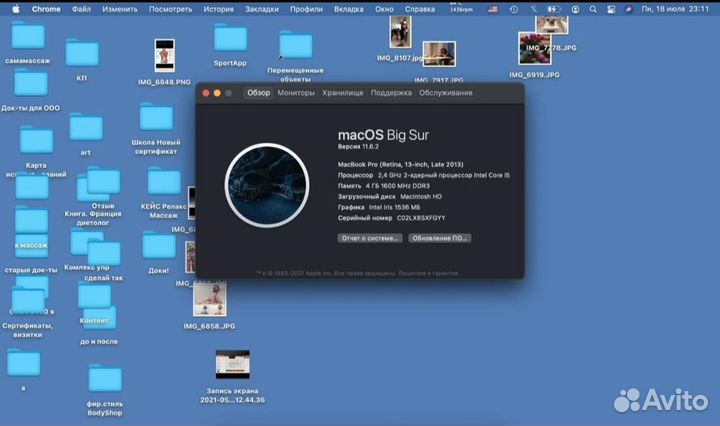This screenshot has width=720, height=426.
Task: Switch to the Обслуживание tab
Action: point(445,93)
